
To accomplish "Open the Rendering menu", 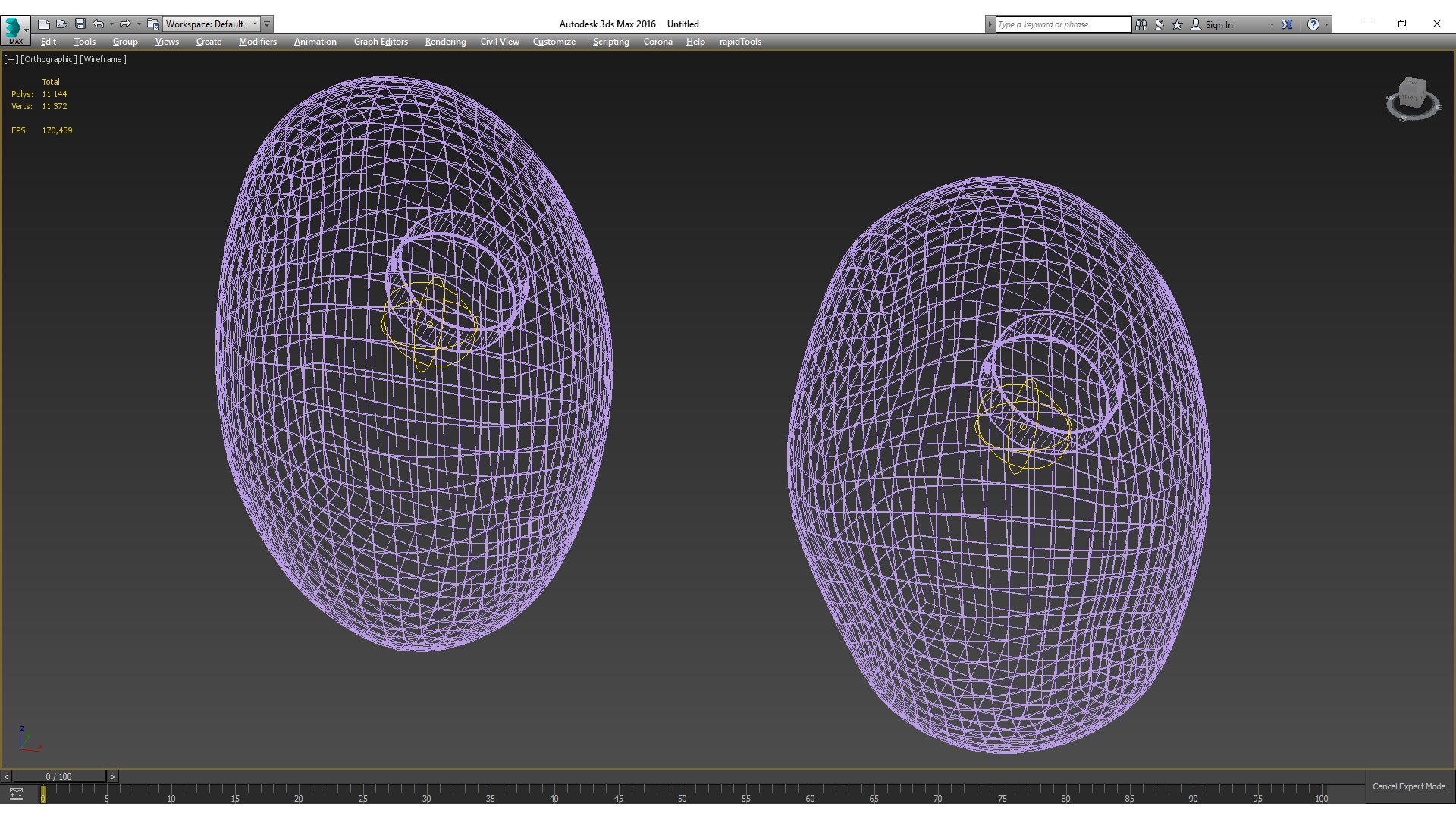I will tap(445, 42).
